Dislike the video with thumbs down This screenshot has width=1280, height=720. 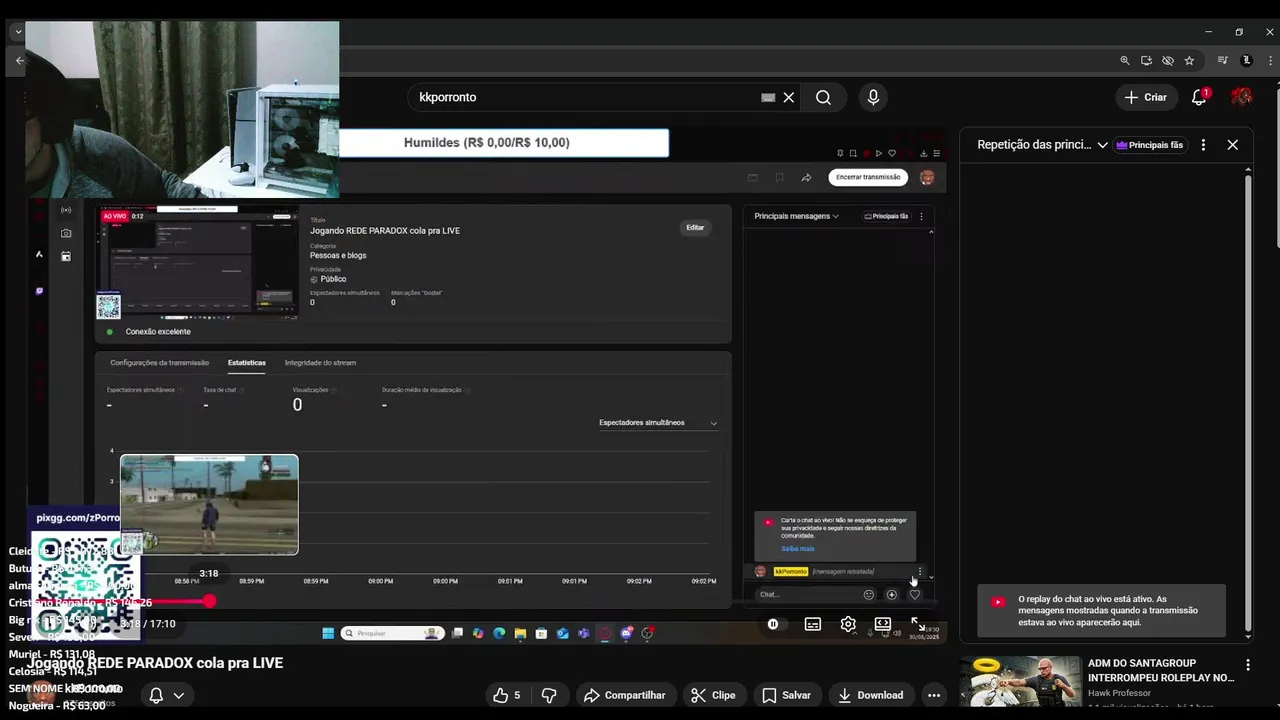click(549, 695)
